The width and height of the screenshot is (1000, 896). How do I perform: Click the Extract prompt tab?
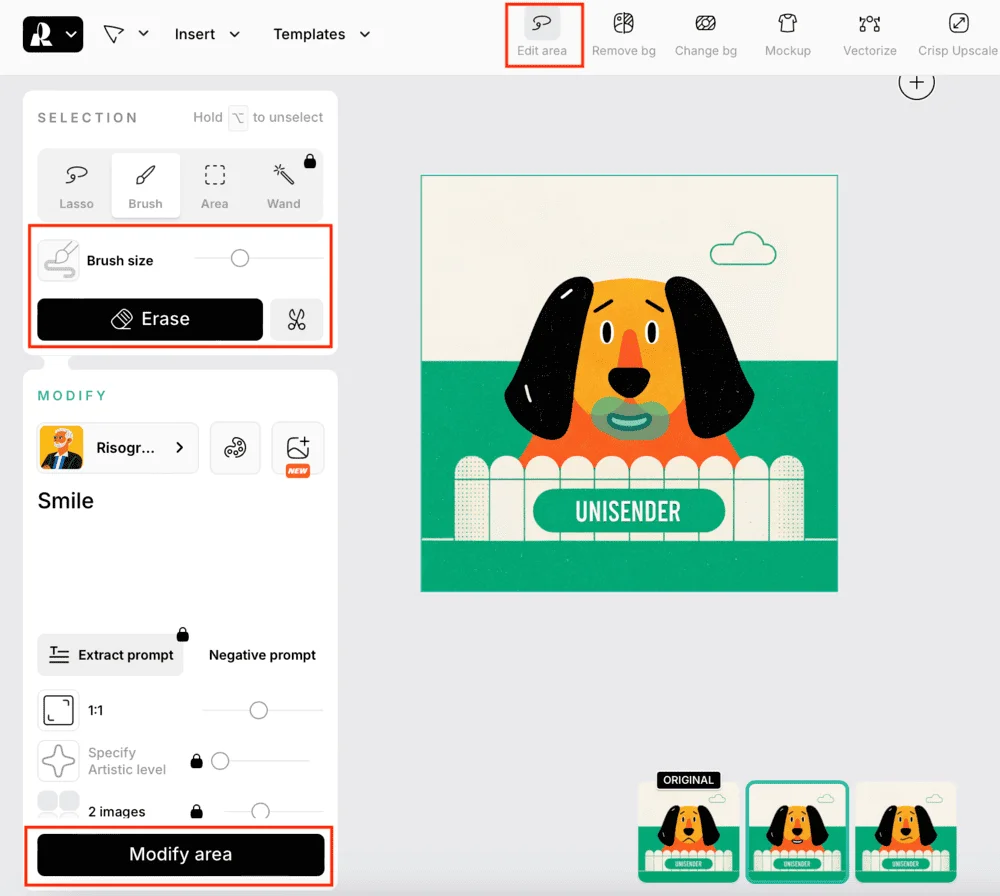point(111,655)
